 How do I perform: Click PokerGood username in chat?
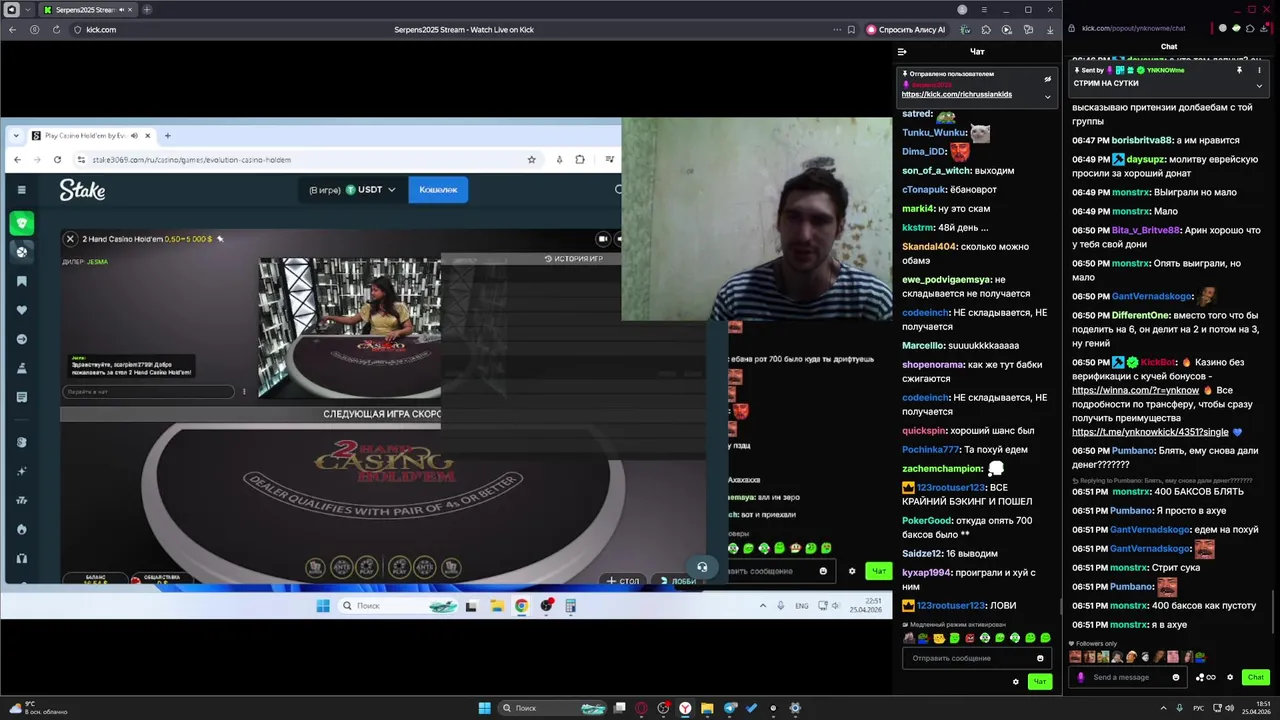[927, 520]
